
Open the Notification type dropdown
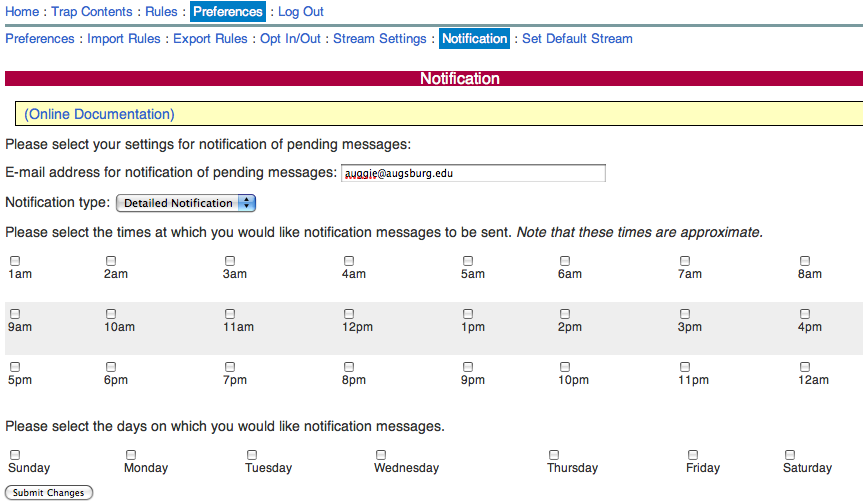click(x=186, y=203)
